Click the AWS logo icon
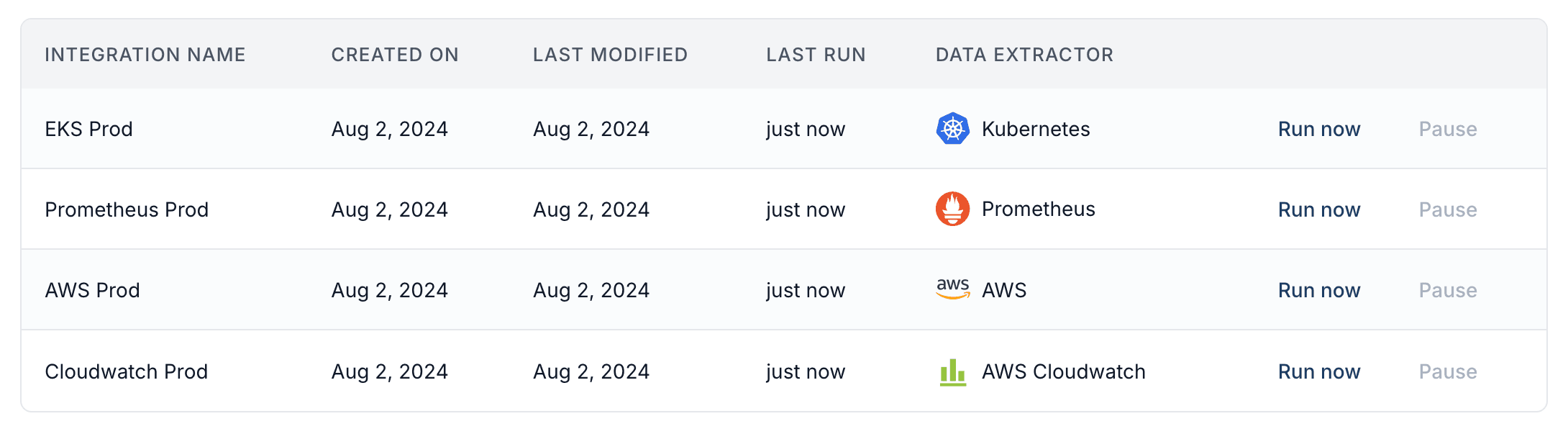This screenshot has height=429, width=1568. point(952,289)
